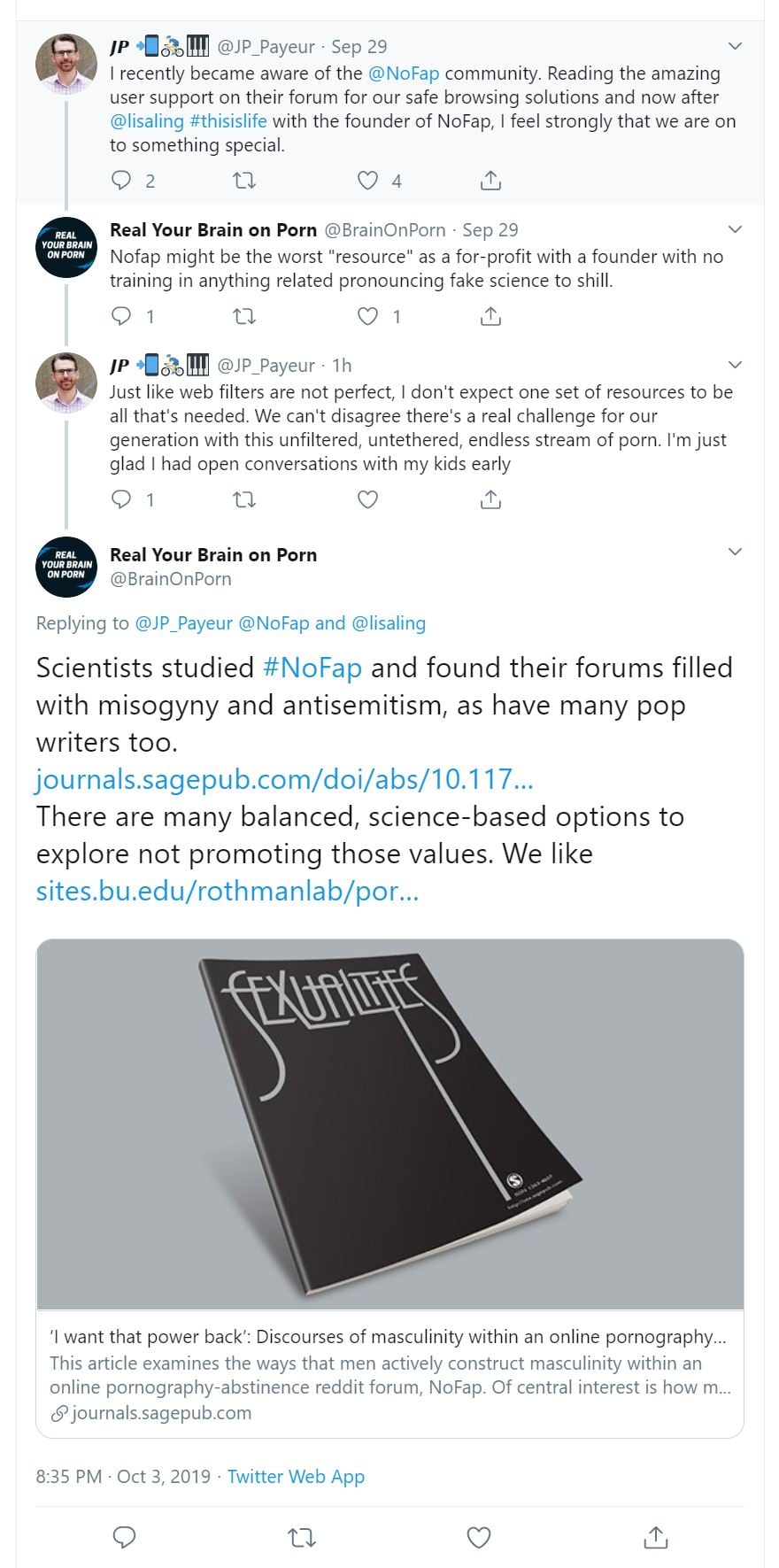This screenshot has width=779, height=1568.
Task: Retweet JP's Sep 29 tweet
Action: click(x=244, y=181)
